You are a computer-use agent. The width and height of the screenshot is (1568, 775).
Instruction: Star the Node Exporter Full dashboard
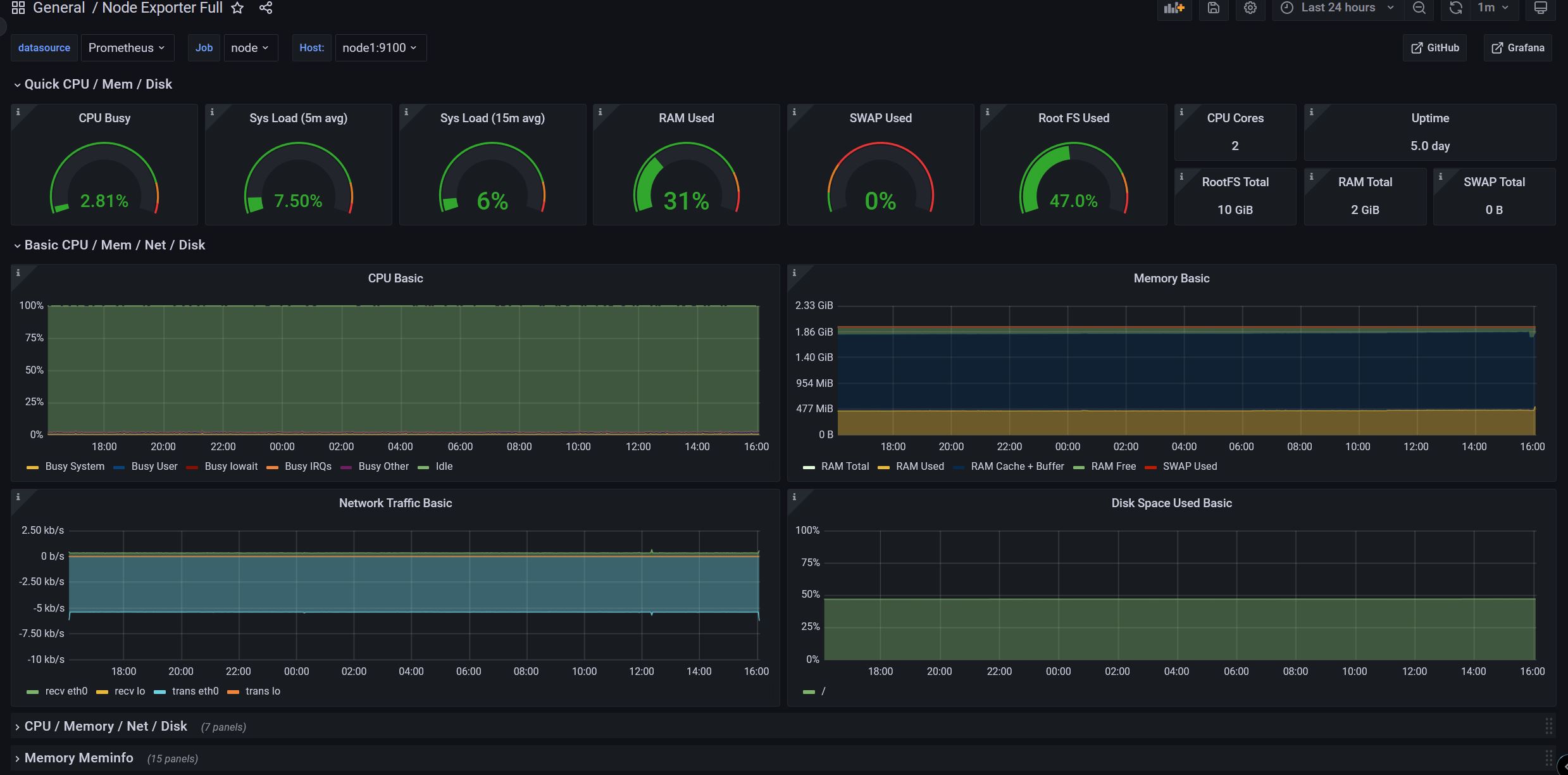pyautogui.click(x=237, y=8)
